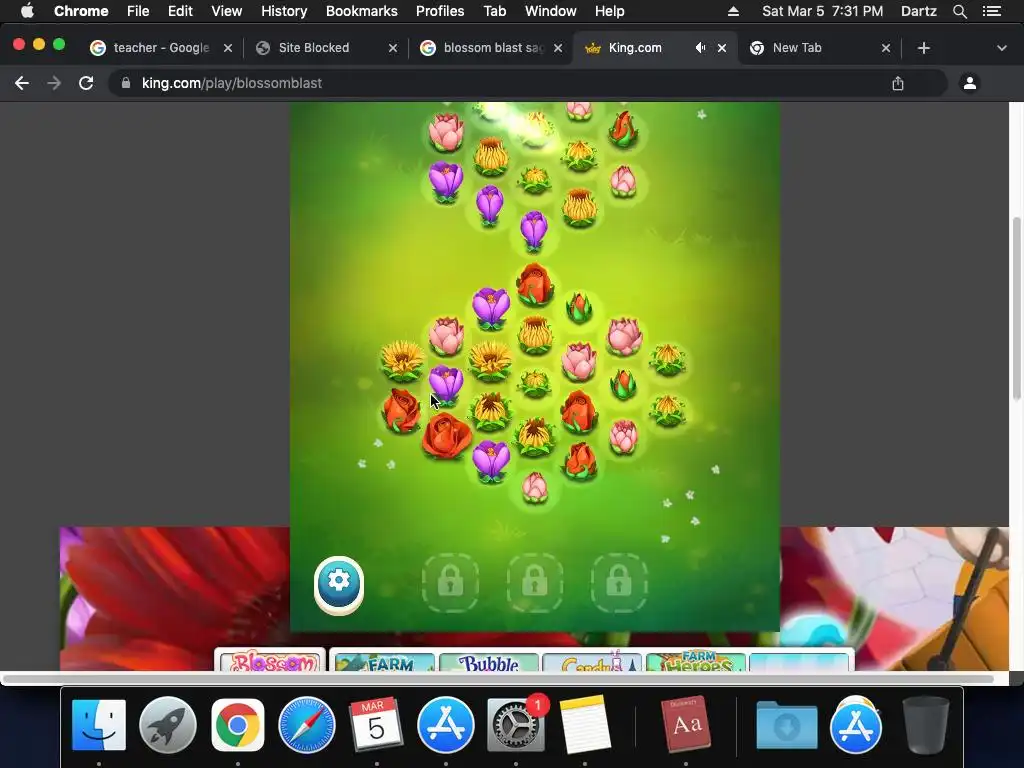This screenshot has width=1024, height=768.
Task: Open Finder from the Dock
Action: click(x=99, y=725)
